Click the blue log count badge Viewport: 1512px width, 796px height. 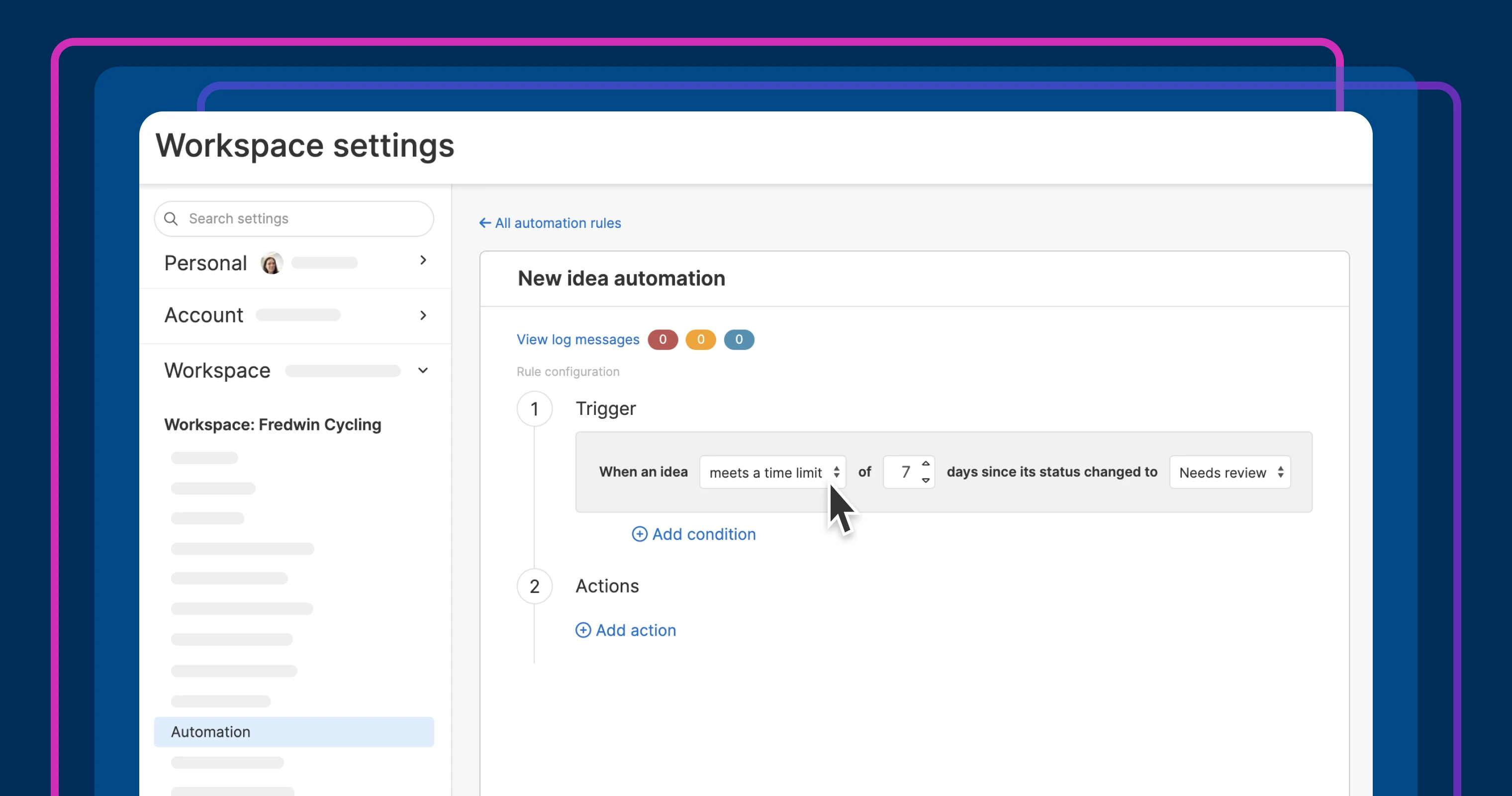point(739,340)
